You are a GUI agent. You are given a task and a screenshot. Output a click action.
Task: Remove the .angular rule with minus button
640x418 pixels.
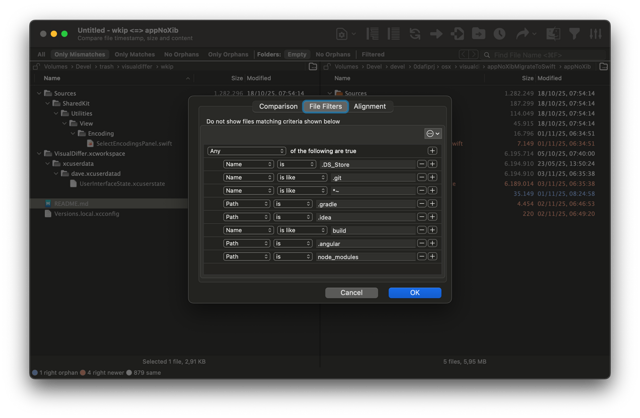(x=422, y=243)
